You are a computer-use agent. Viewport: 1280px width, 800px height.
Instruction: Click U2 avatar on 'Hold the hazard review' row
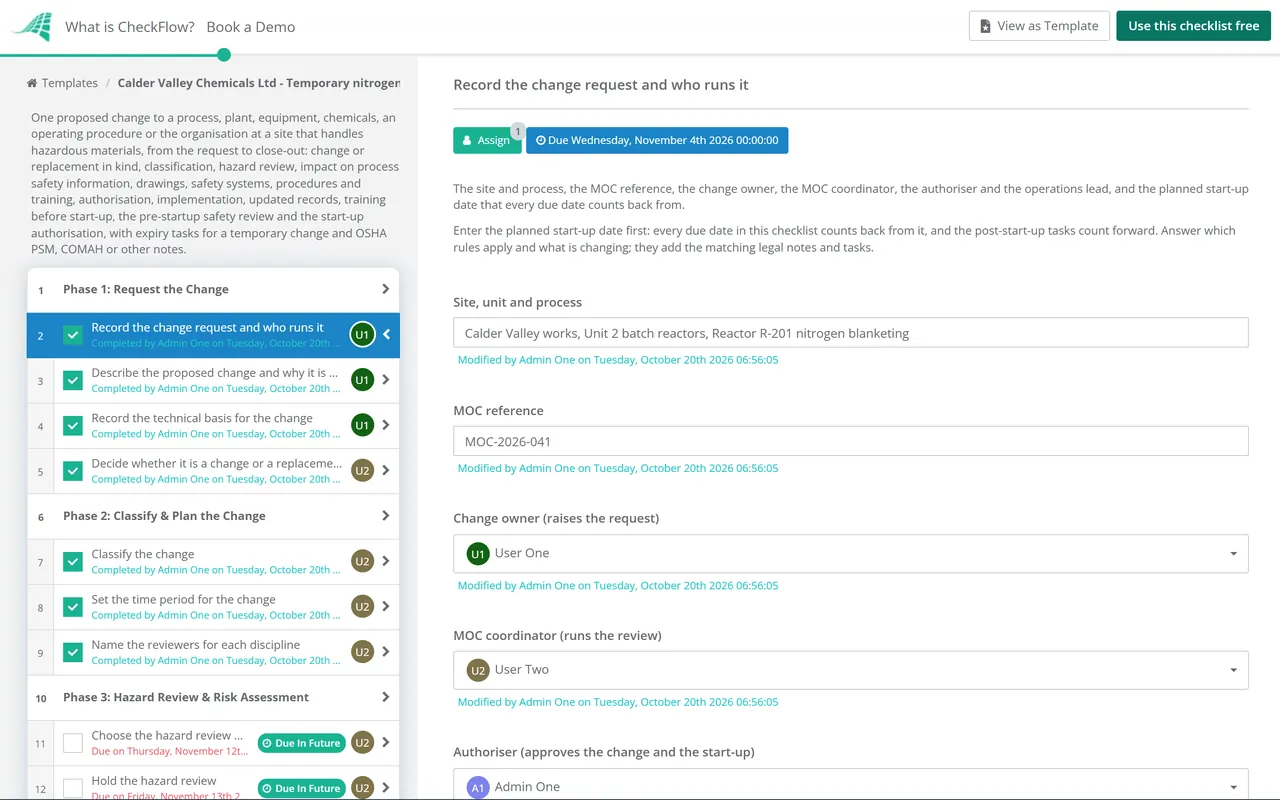[x=362, y=788]
